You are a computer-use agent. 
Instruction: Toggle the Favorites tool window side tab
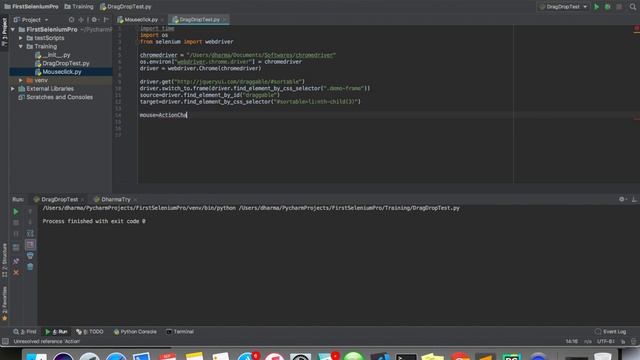click(4, 303)
